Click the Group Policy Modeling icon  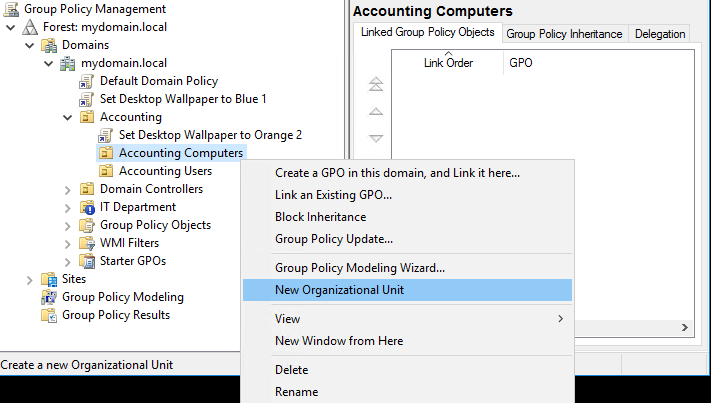(49, 297)
